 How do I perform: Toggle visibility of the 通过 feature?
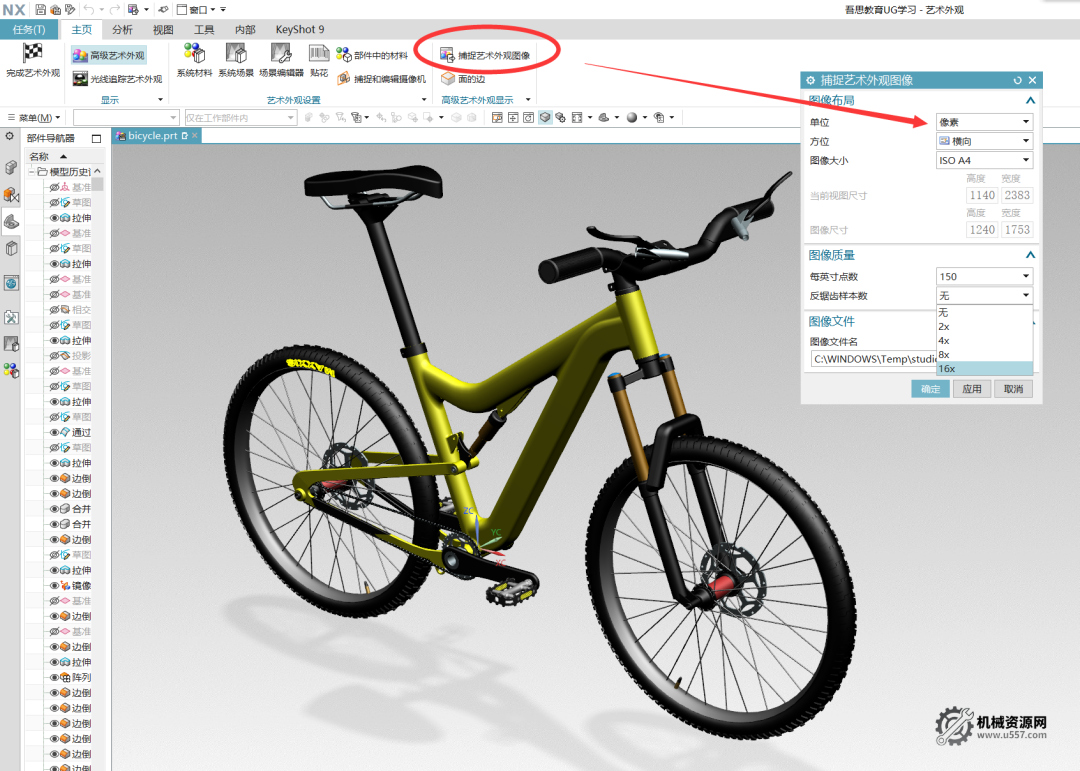pos(55,432)
